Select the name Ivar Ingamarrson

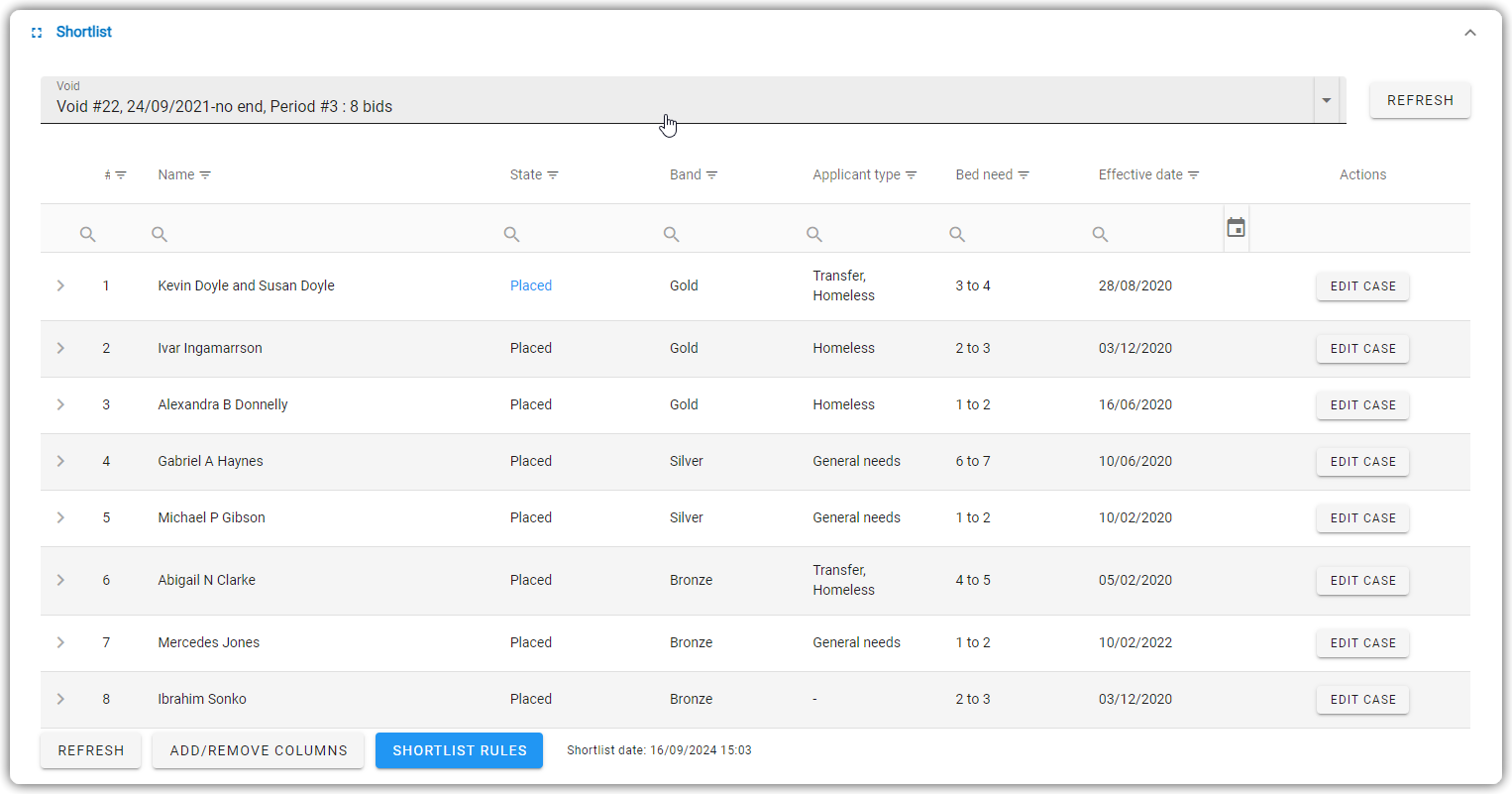click(x=210, y=348)
